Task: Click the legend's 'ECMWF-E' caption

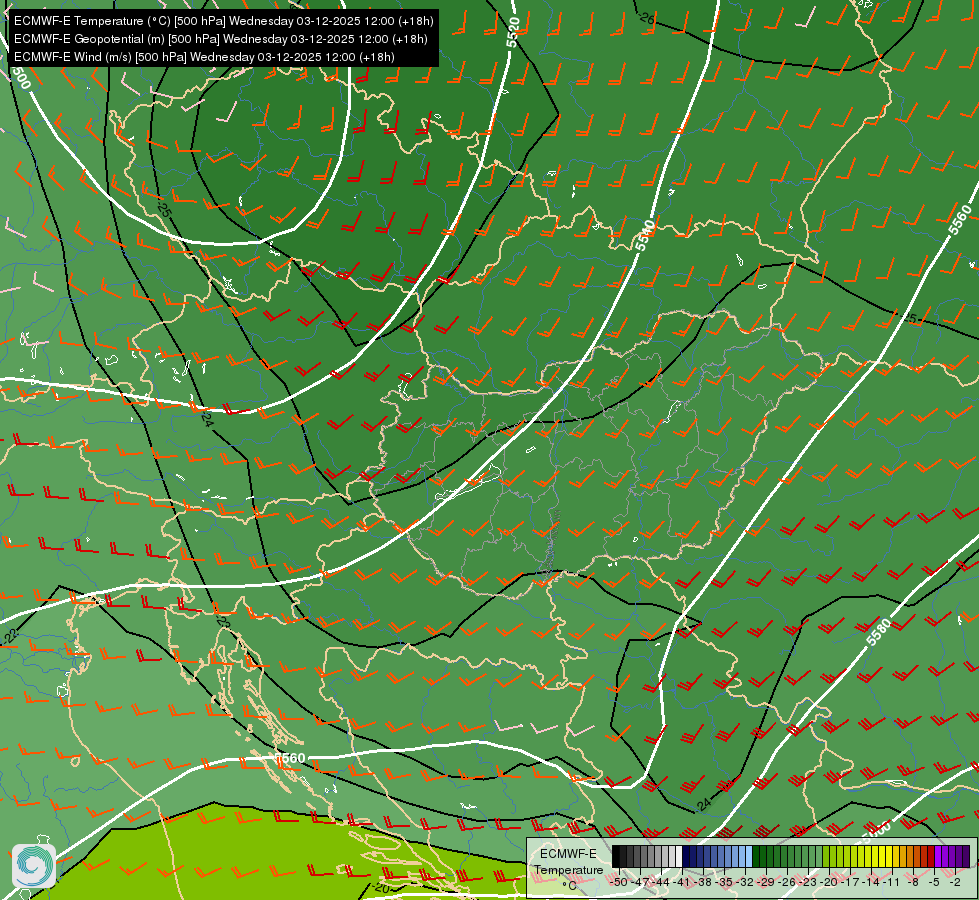Action: click(x=568, y=854)
